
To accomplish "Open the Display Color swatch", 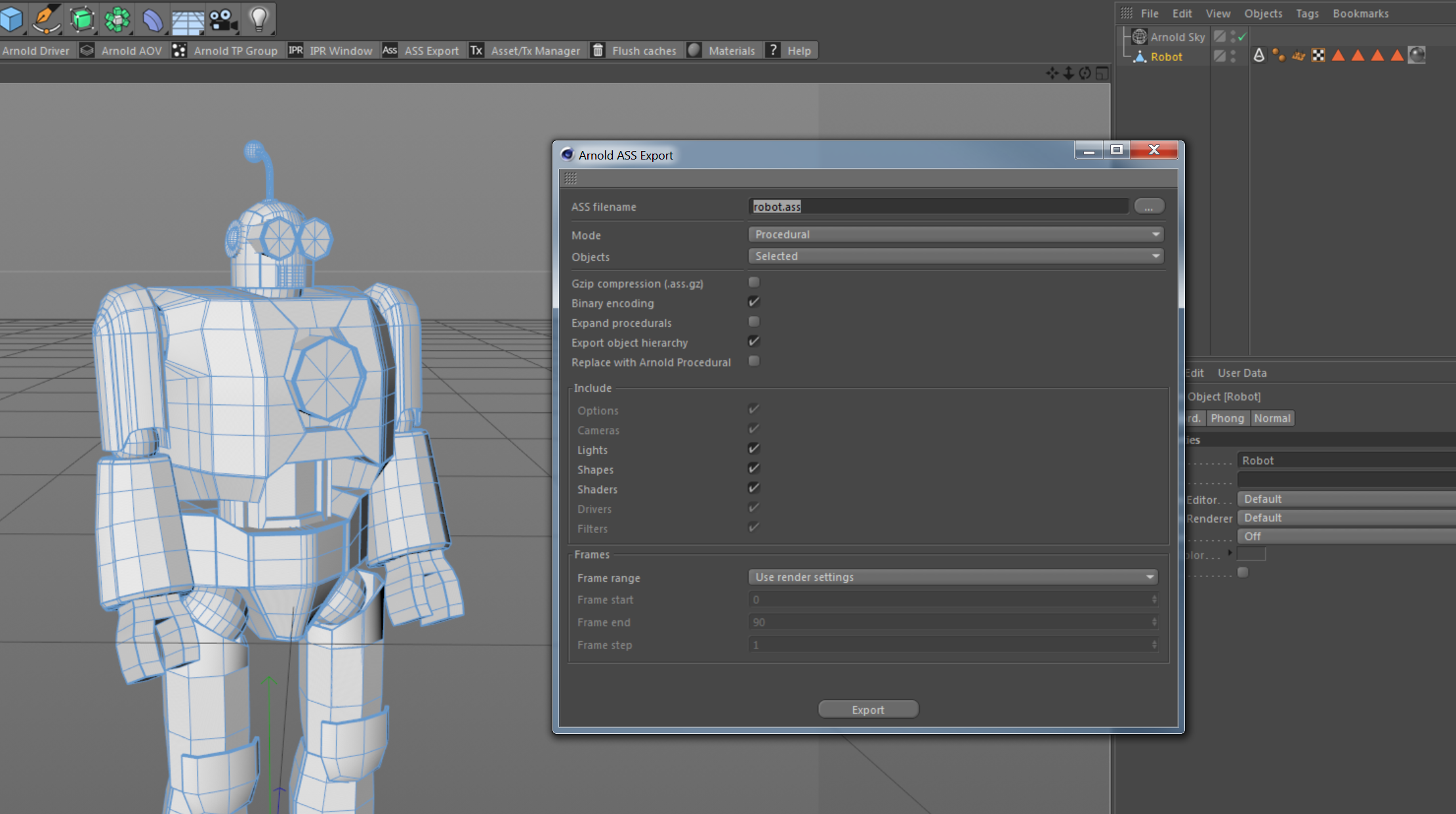I will 1251,555.
